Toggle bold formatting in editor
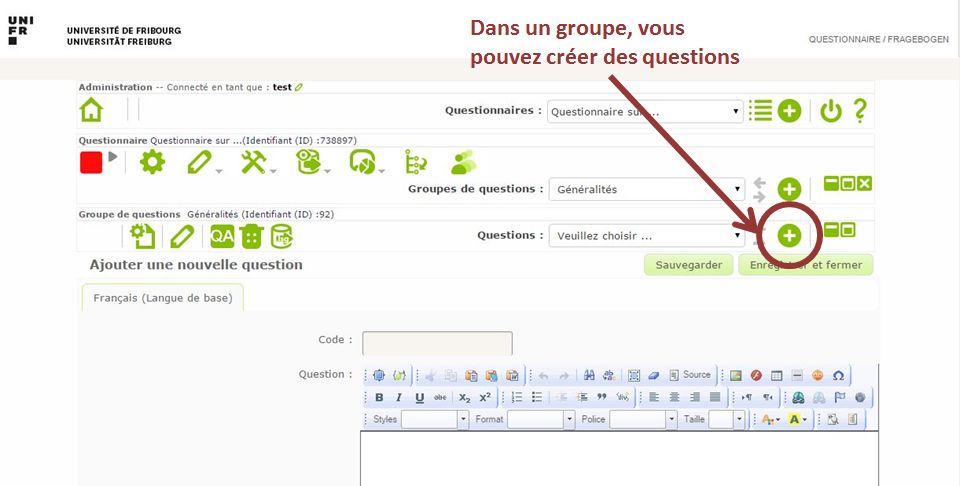This screenshot has height=486, width=960. (379, 398)
